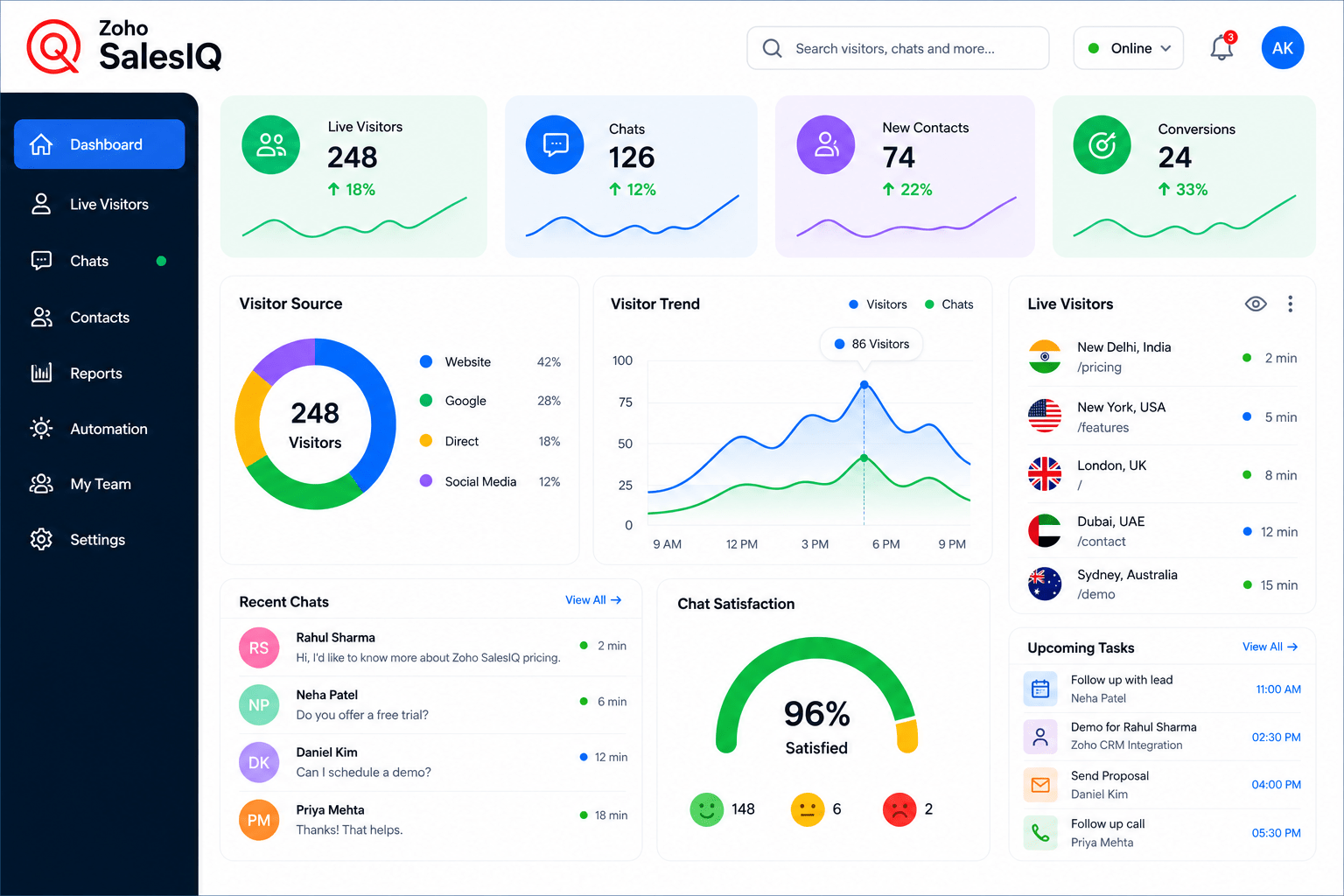
Task: Click View All in Upcoming Tasks
Action: tap(1270, 647)
